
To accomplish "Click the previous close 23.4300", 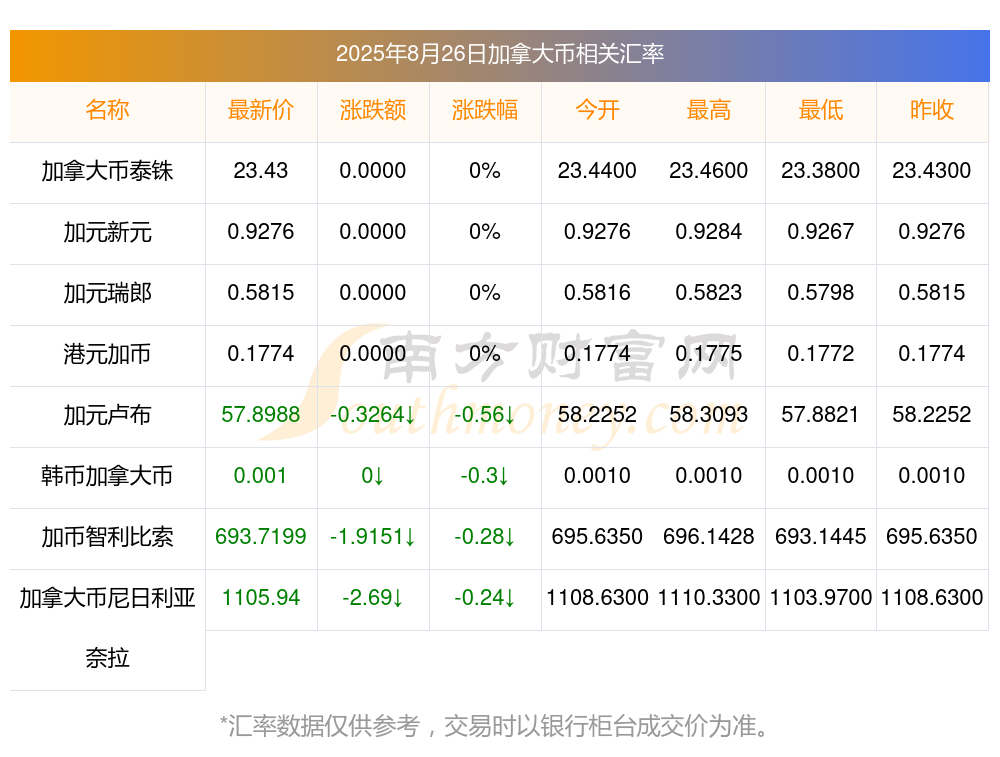I will 932,170.
